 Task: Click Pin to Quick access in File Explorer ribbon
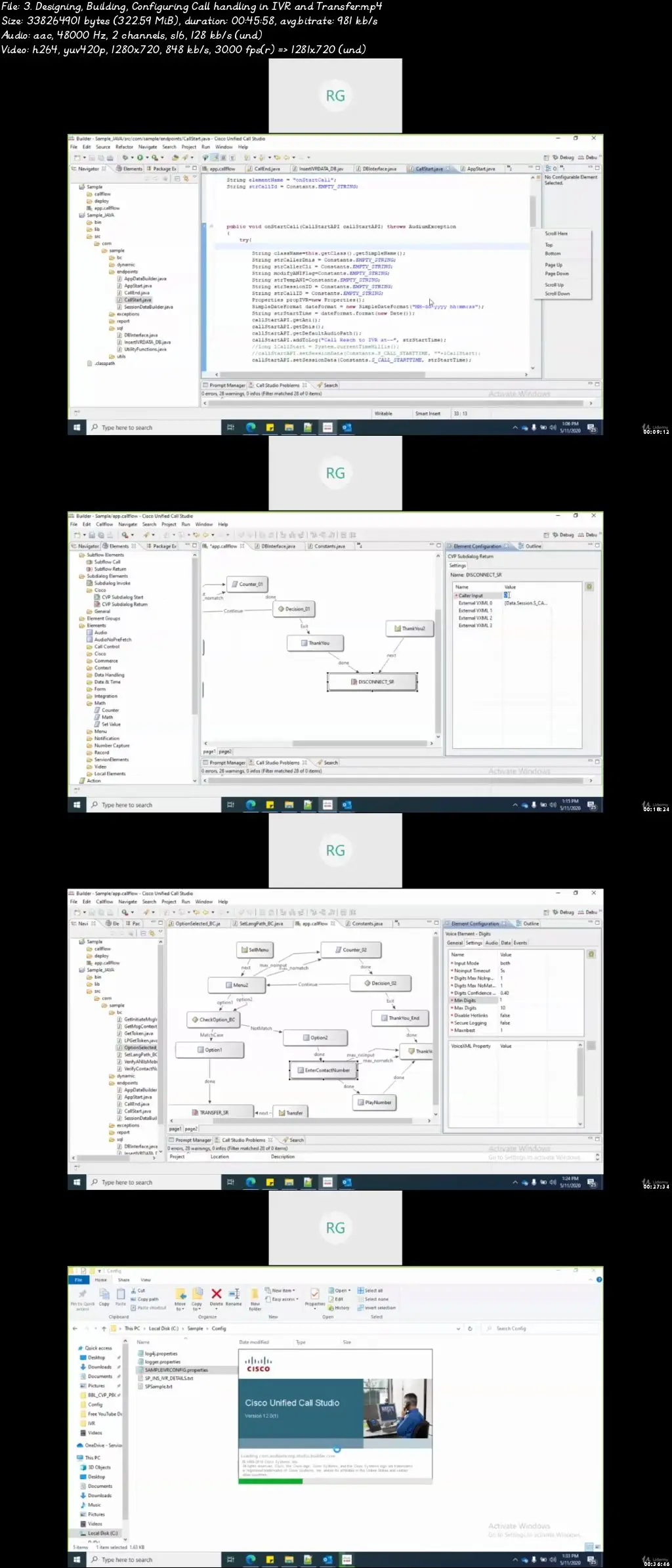(83, 1300)
